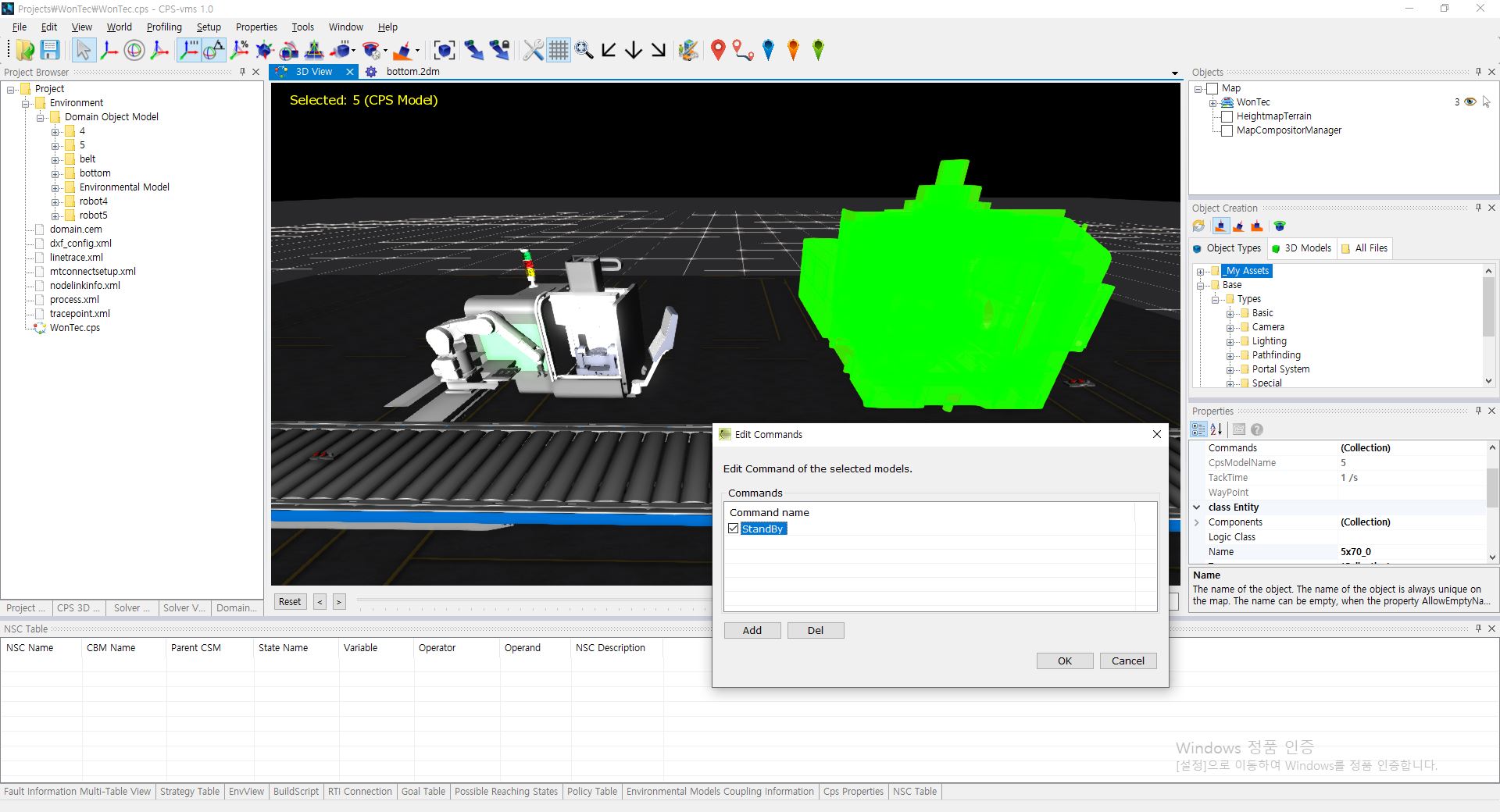Click the Alphabetical sort icon in Properties

[x=1216, y=429]
